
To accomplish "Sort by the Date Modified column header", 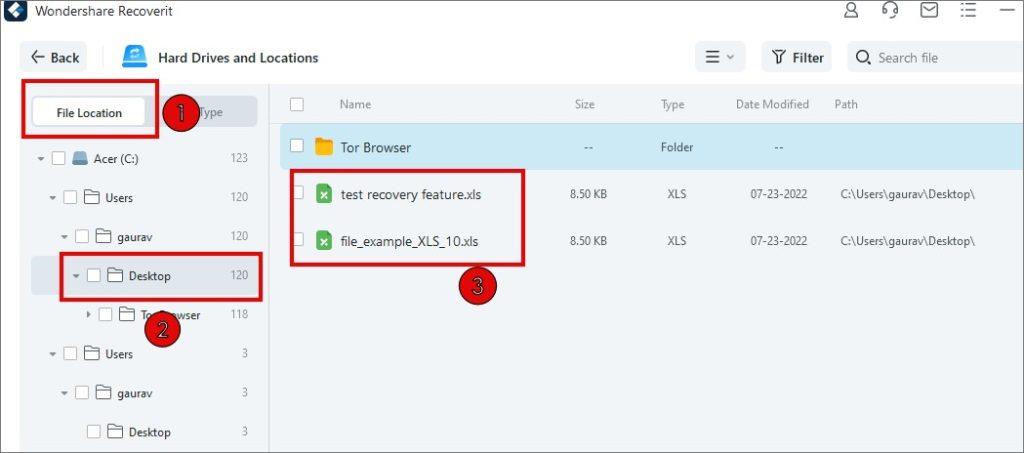I will pyautogui.click(x=772, y=104).
